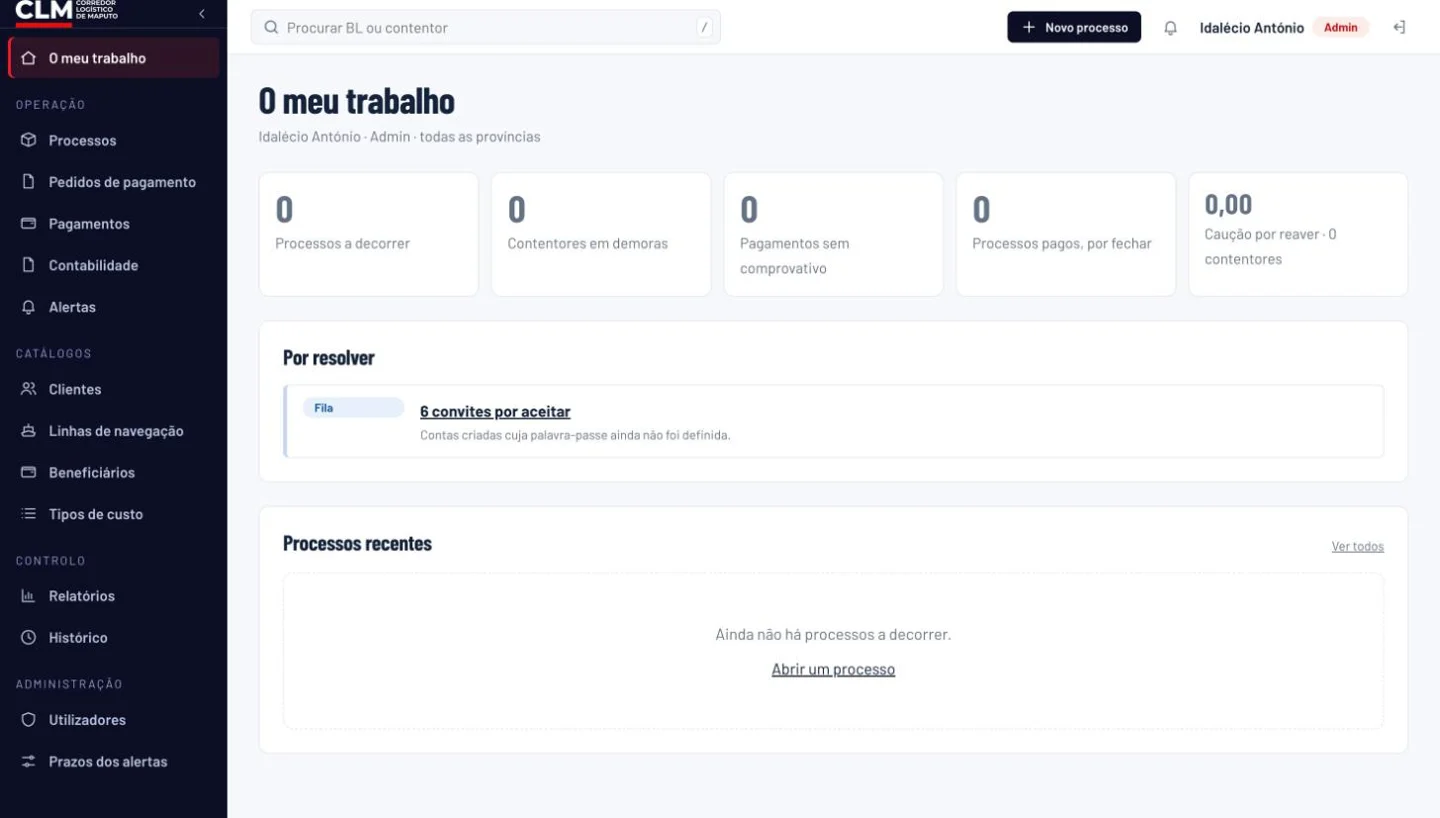
Task: Click the list icon next to Tipos de custo
Action: click(x=28, y=514)
